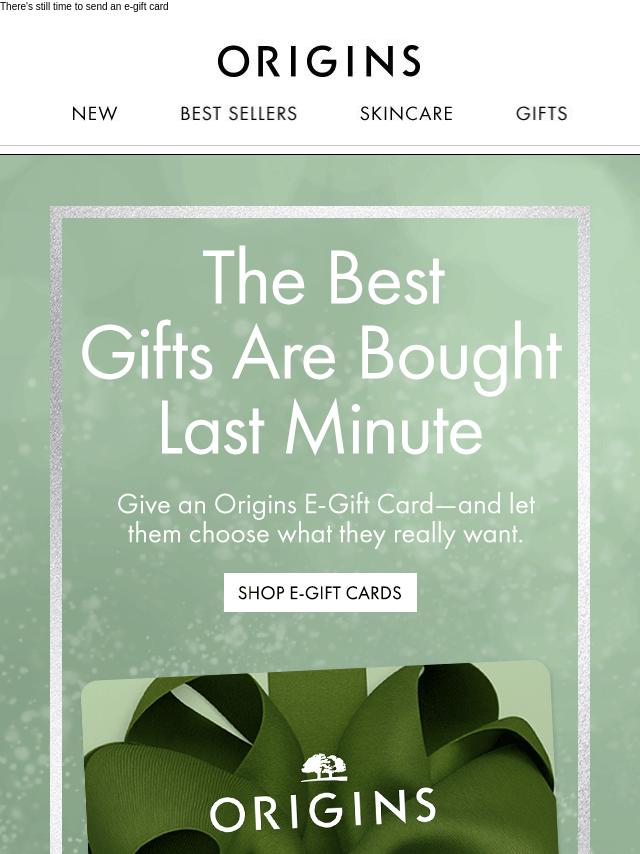Click the preheader text about e-gift card
This screenshot has width=640, height=854.
[84, 7]
